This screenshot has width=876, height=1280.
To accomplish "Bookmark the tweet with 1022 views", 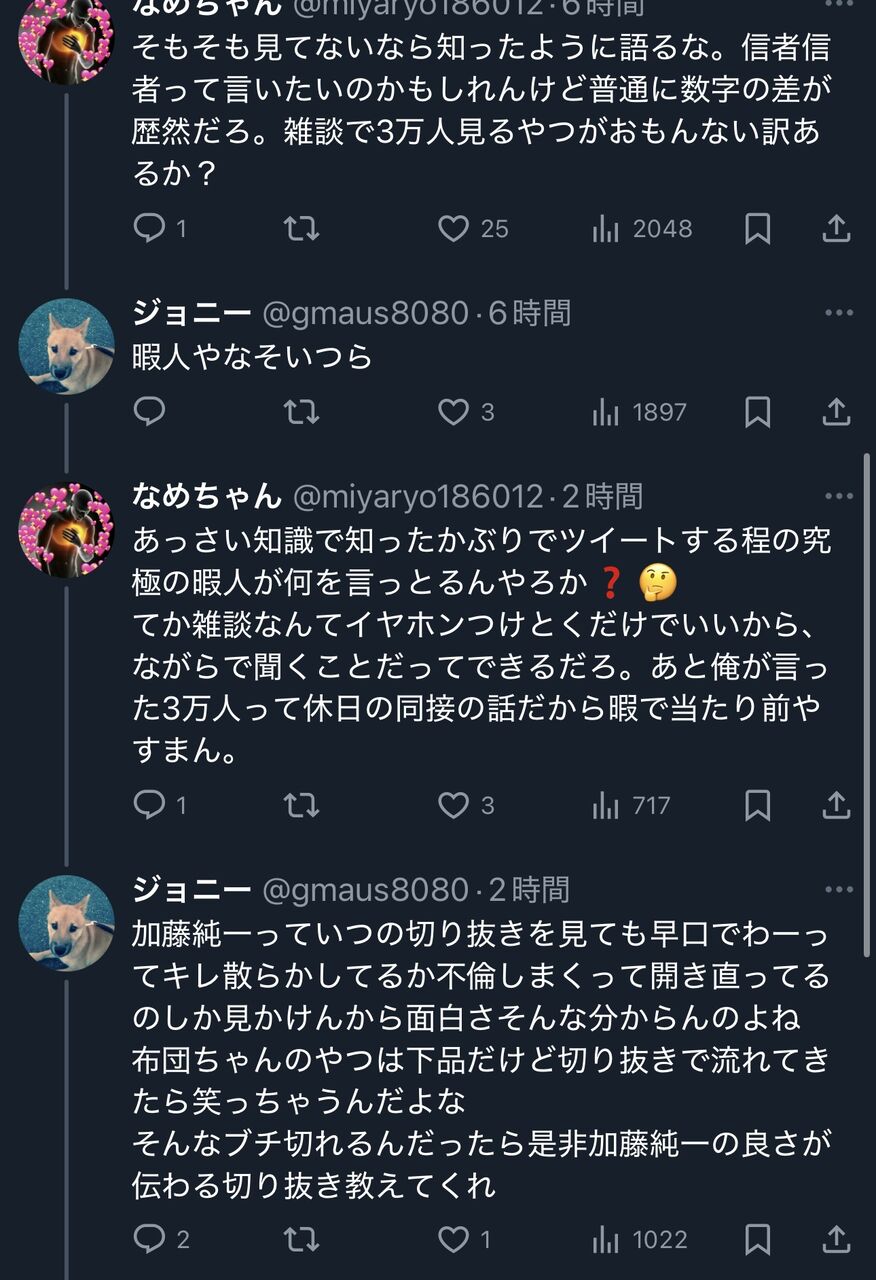I will coord(758,1240).
